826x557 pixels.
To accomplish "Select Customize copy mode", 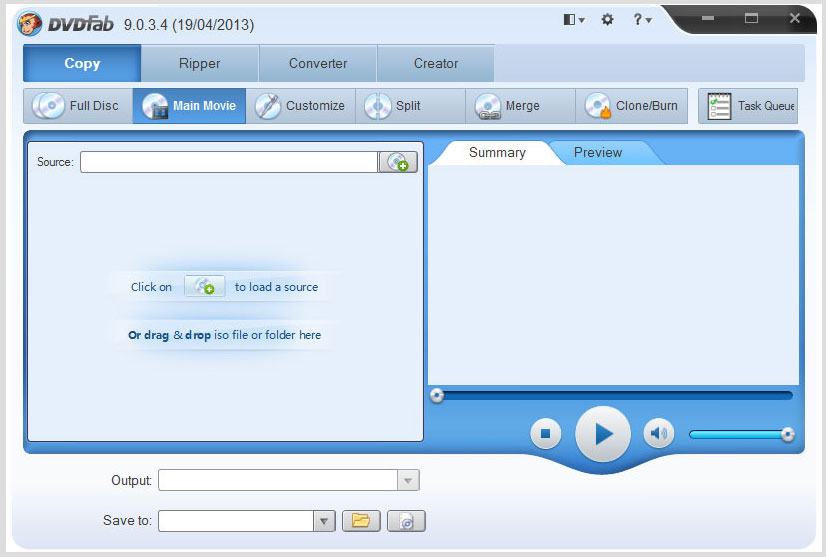I will 300,106.
